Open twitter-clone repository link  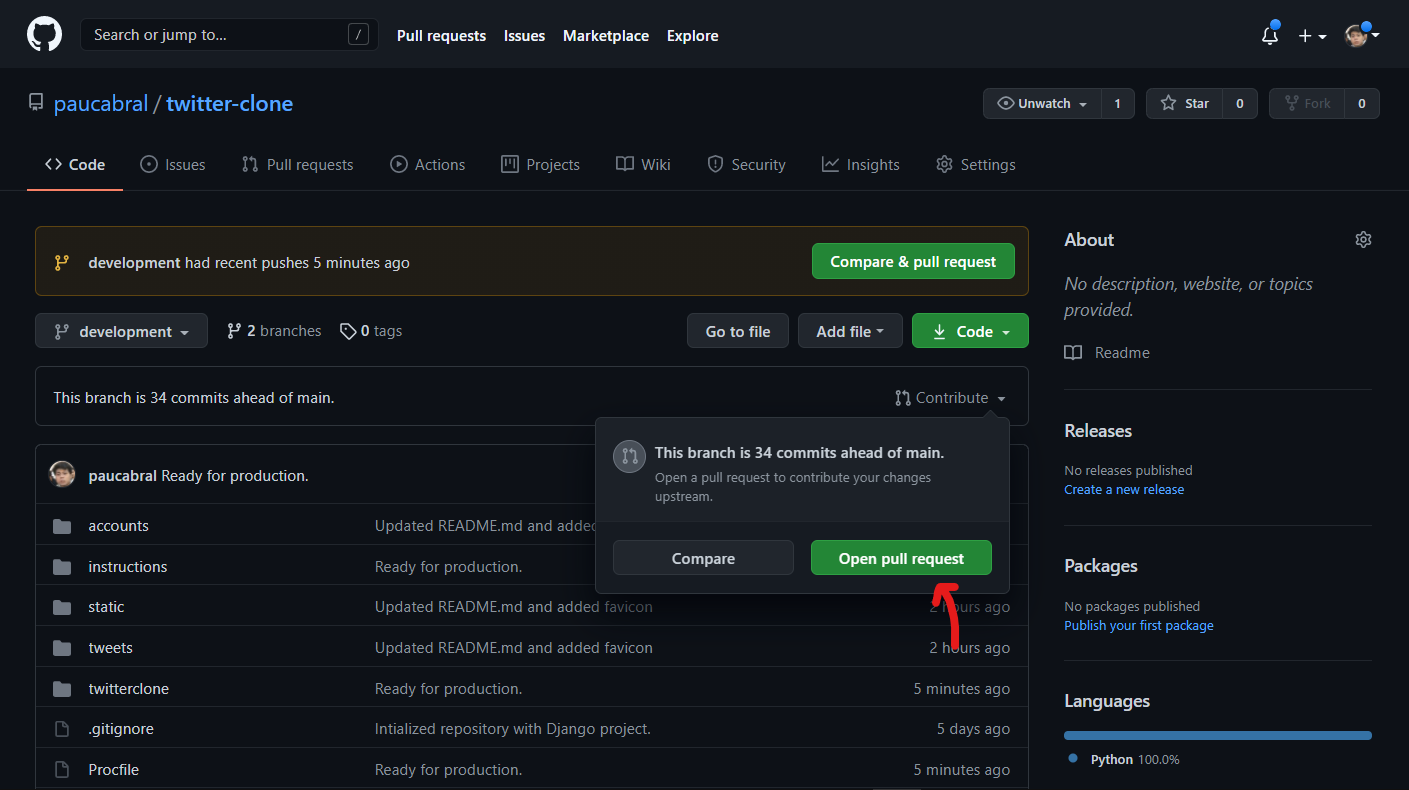click(x=230, y=104)
